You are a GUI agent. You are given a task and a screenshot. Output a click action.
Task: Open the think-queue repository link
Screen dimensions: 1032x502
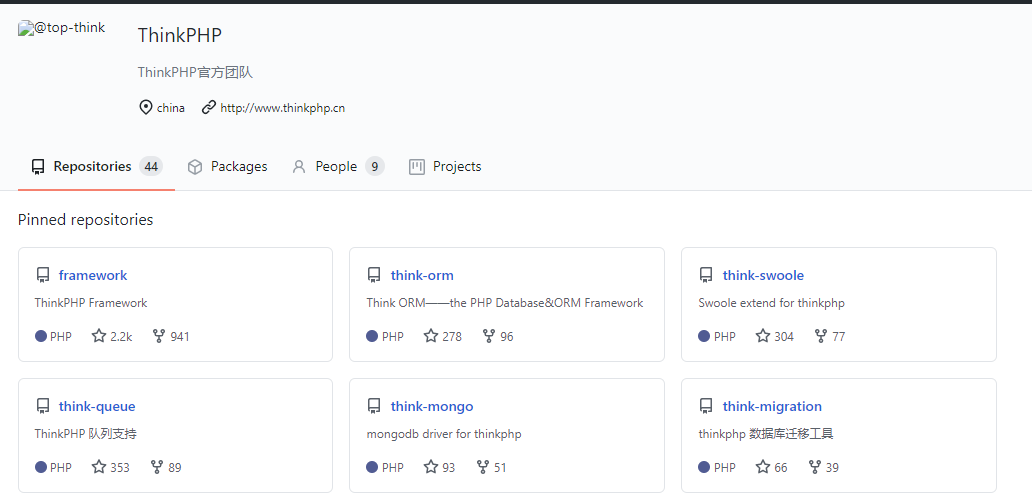coord(97,406)
